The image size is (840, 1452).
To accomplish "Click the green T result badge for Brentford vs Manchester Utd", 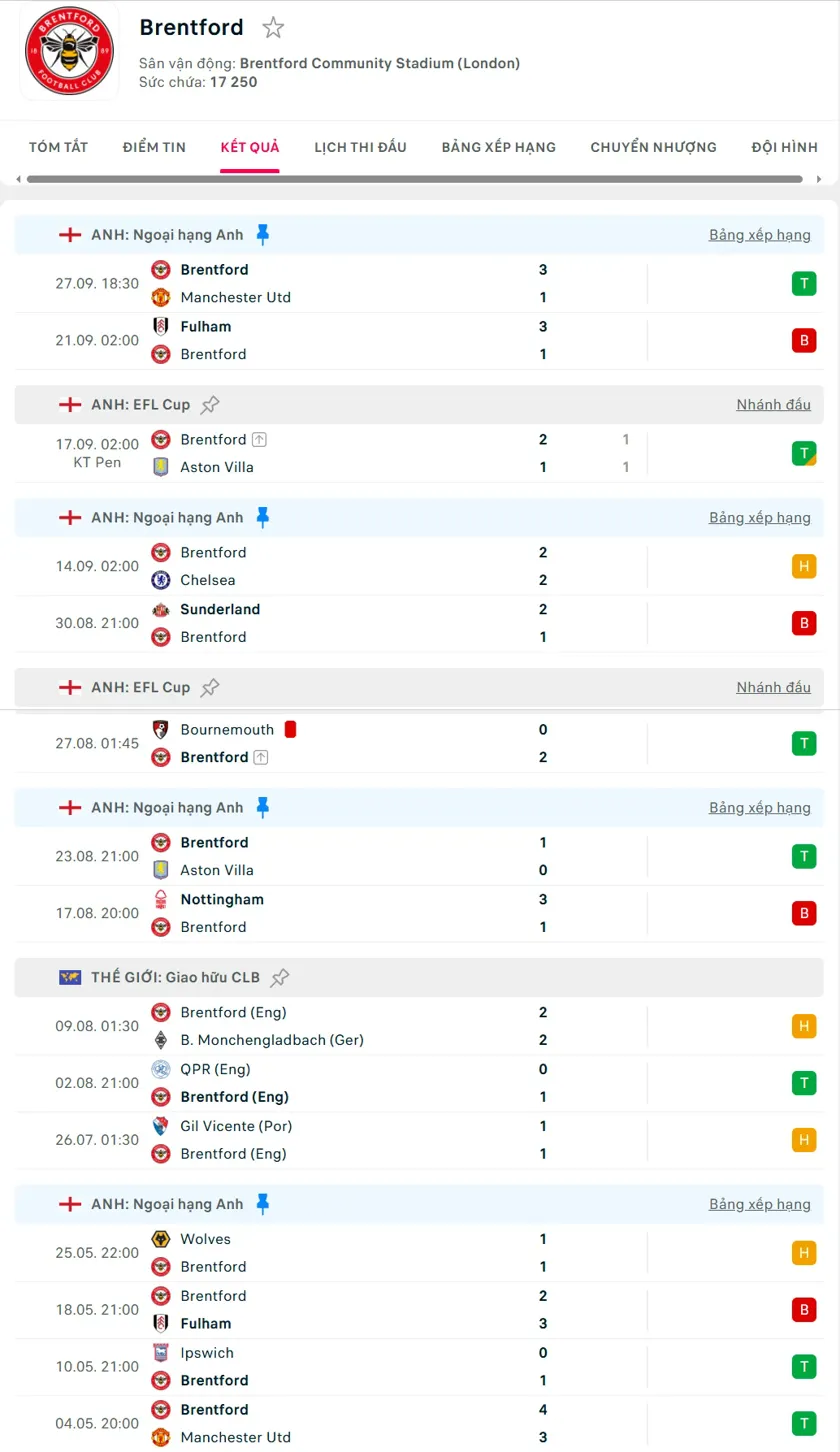I will coord(804,283).
